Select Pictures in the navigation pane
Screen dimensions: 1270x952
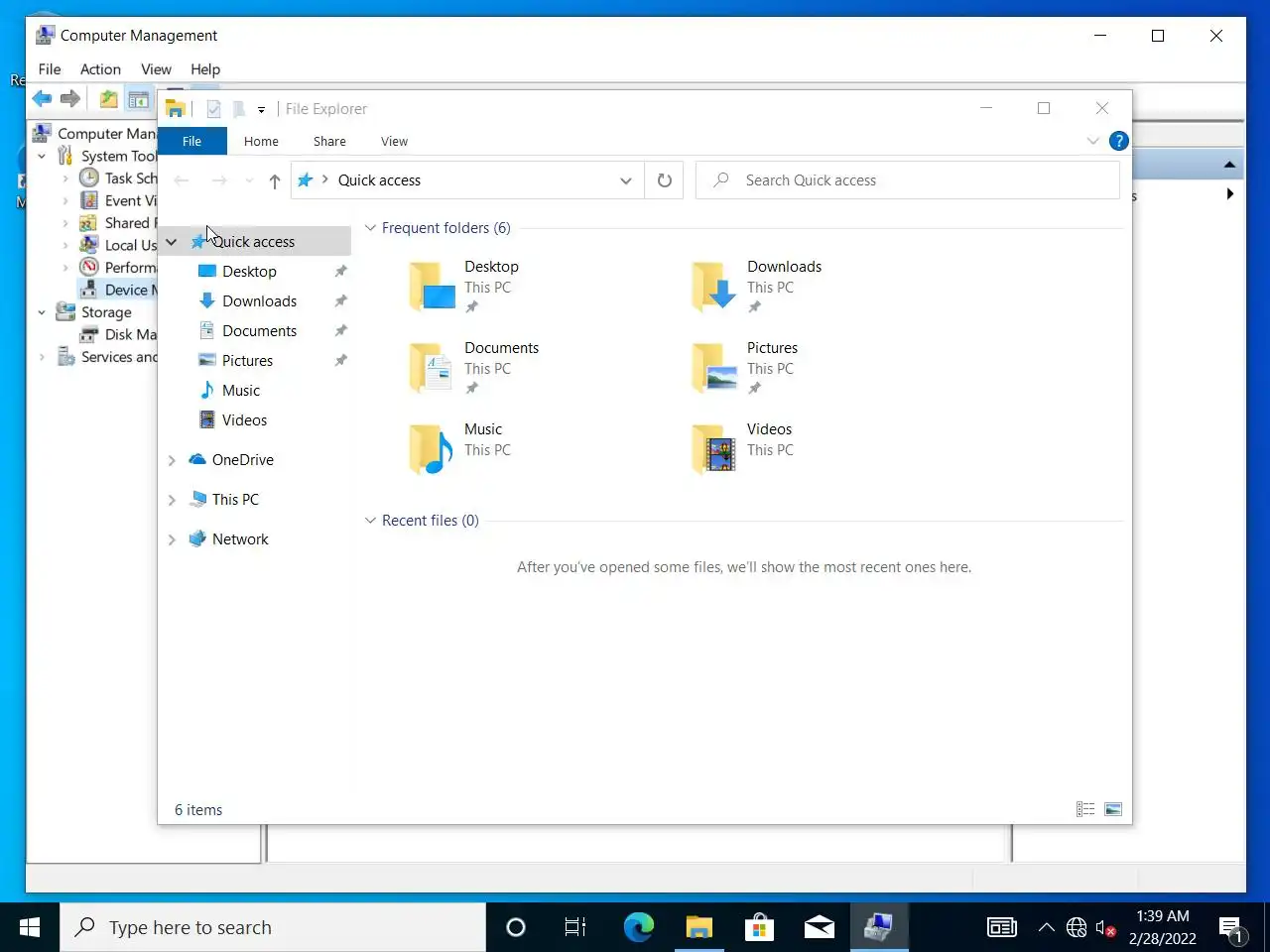247,361
